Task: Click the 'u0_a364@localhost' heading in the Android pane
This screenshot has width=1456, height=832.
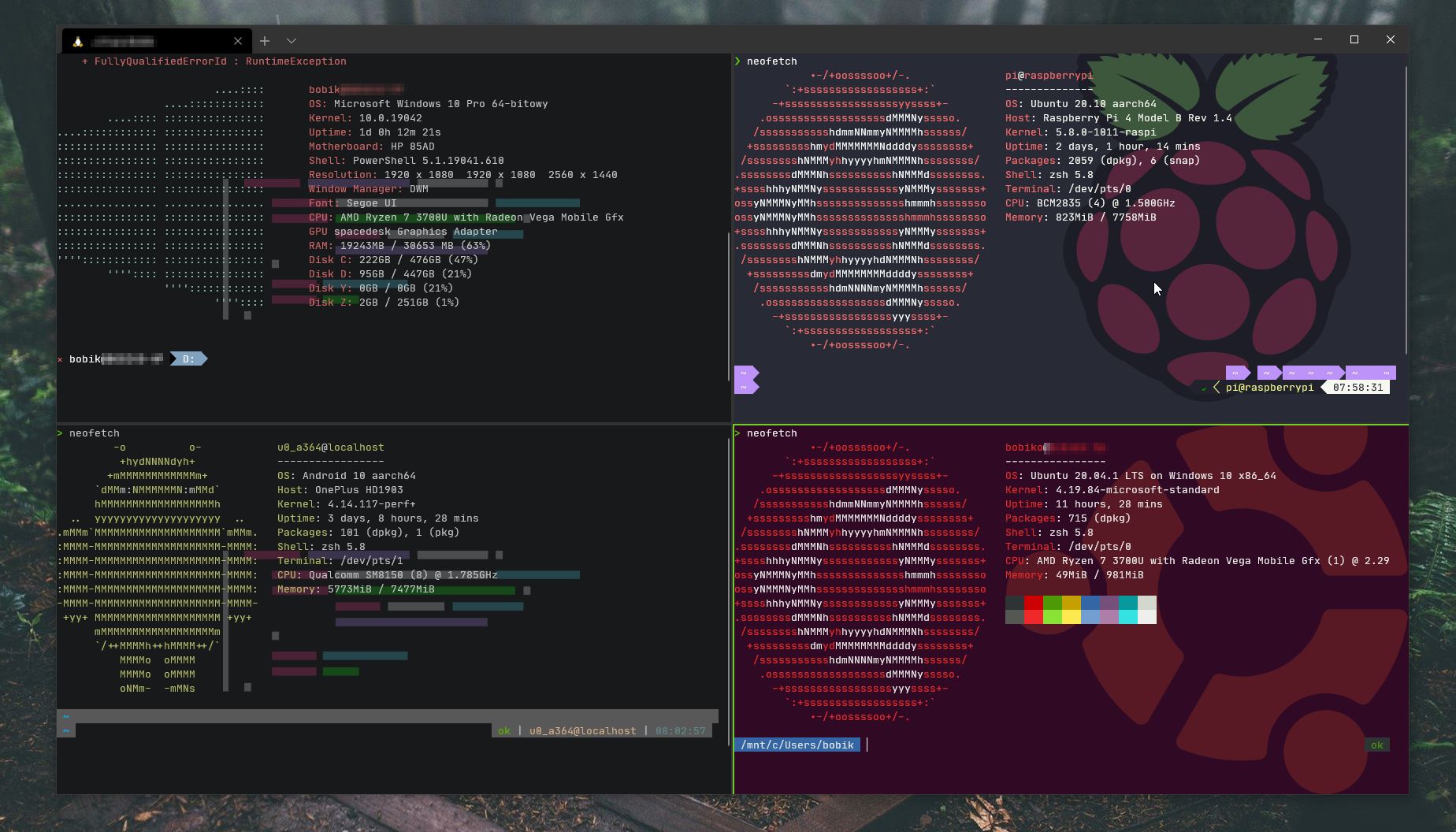Action: tap(331, 448)
